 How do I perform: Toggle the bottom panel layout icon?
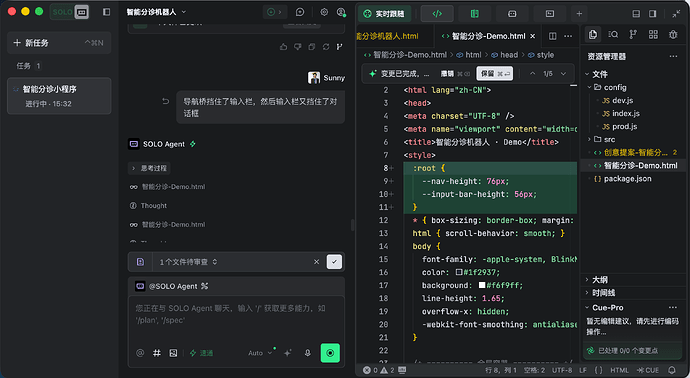tap(636, 14)
